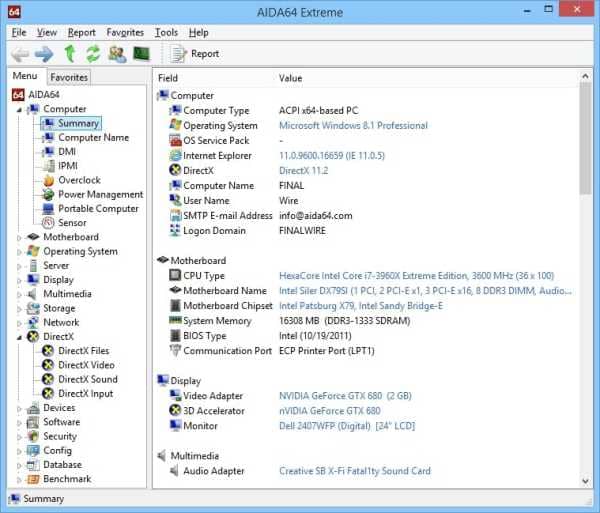The width and height of the screenshot is (600, 513).
Task: Expand the Benchmark tree node
Action: pos(19,479)
